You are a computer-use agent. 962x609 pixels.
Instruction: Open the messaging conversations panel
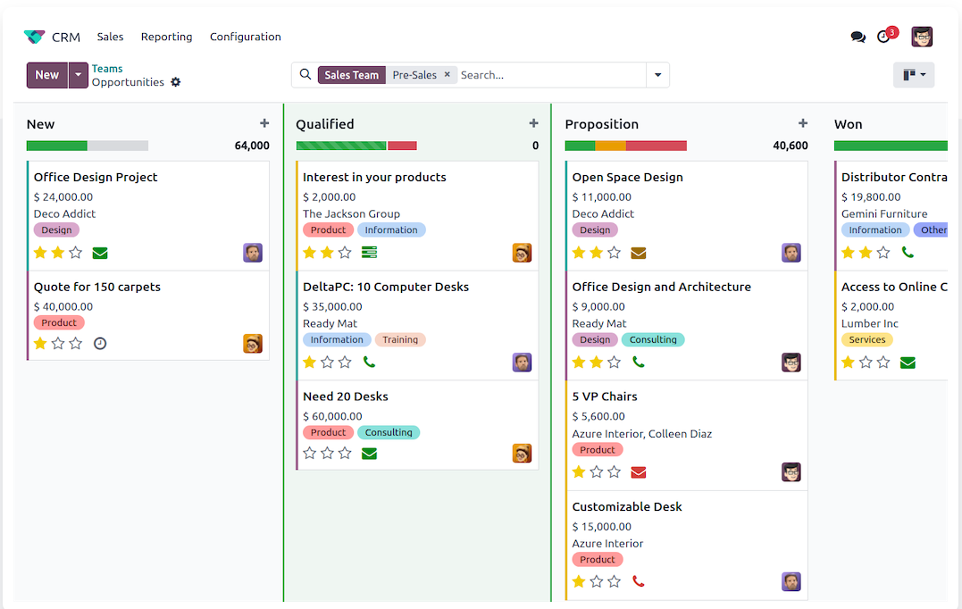(x=858, y=36)
